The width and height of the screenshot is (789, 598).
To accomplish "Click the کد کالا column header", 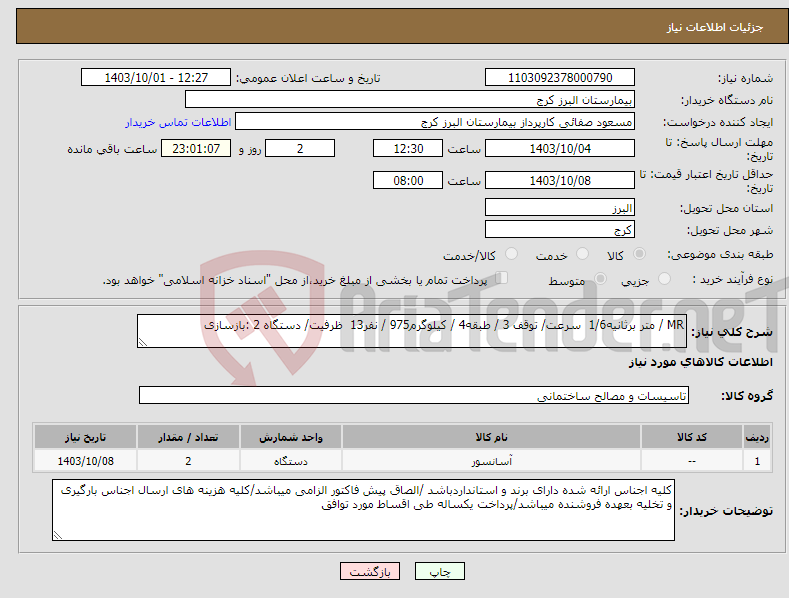I will point(692,437).
